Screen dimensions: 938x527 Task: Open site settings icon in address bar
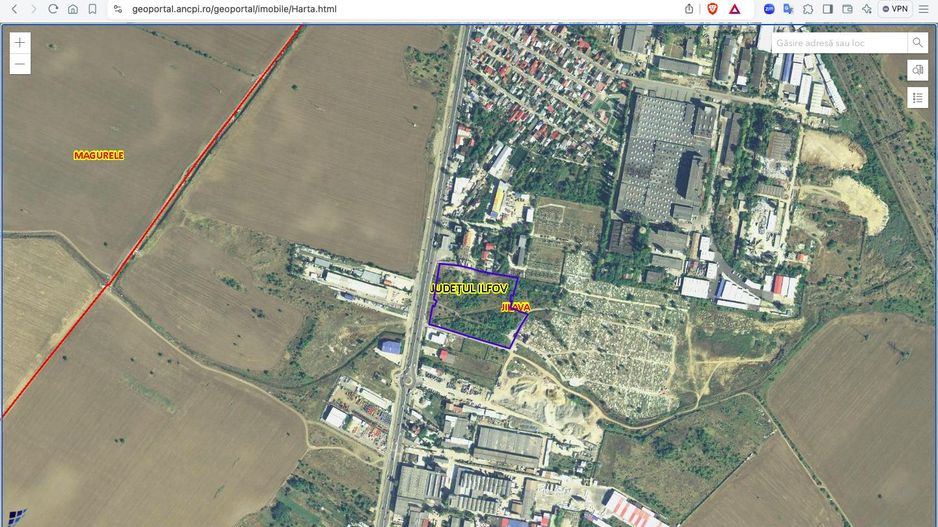point(118,9)
